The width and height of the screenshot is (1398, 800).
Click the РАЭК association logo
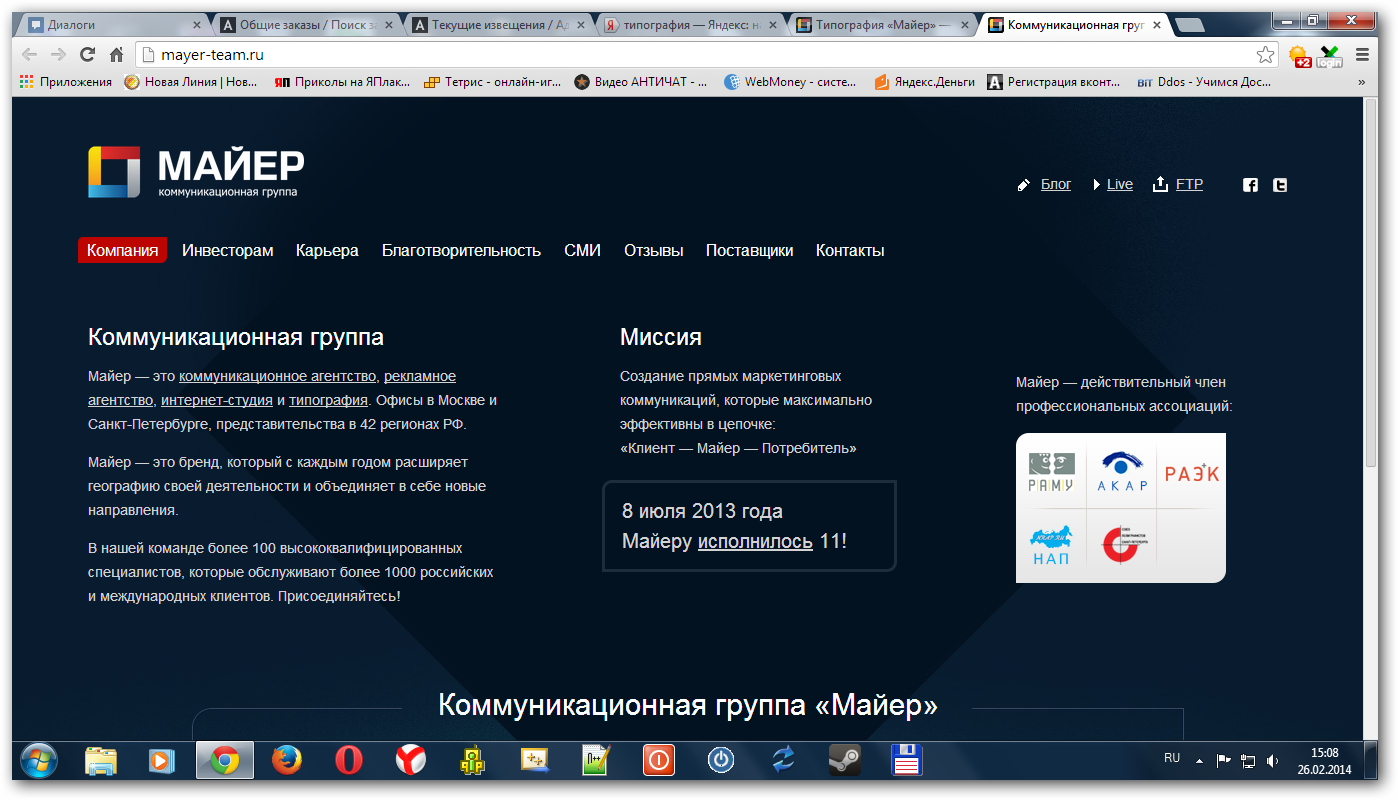point(1192,472)
